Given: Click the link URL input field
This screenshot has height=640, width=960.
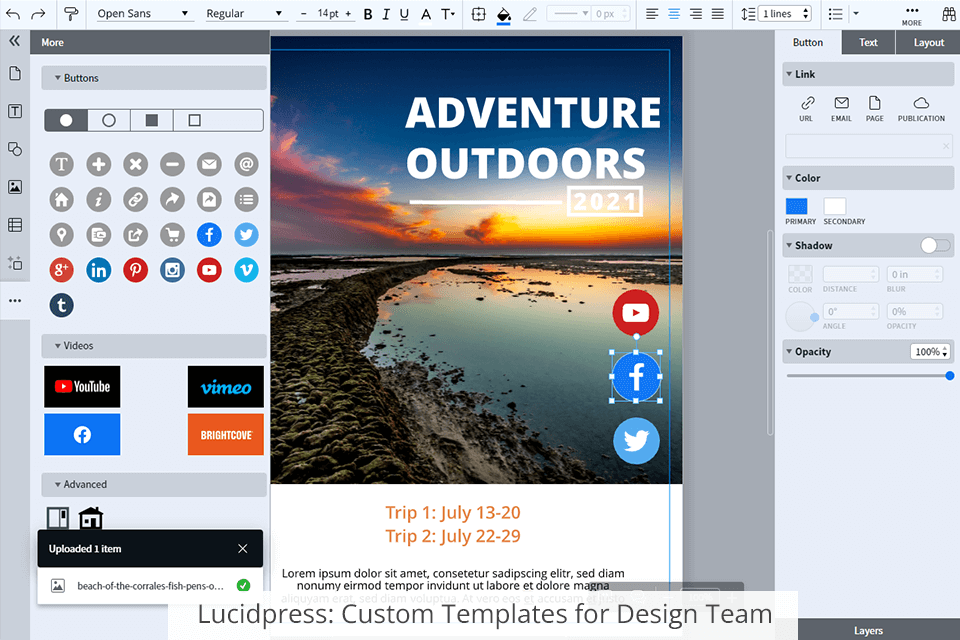Looking at the screenshot, I should tap(868, 146).
